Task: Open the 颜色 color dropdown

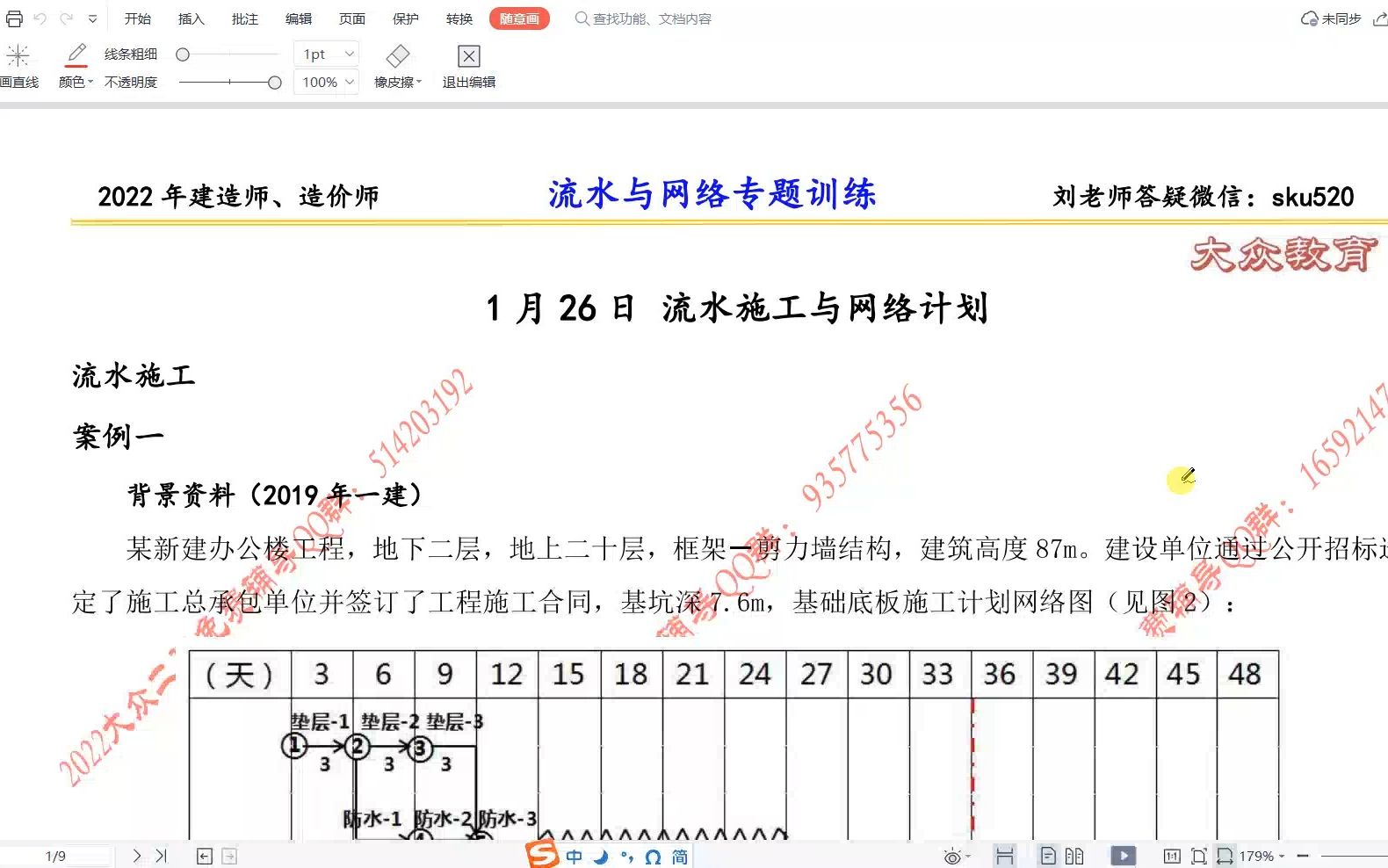Action: (x=76, y=82)
